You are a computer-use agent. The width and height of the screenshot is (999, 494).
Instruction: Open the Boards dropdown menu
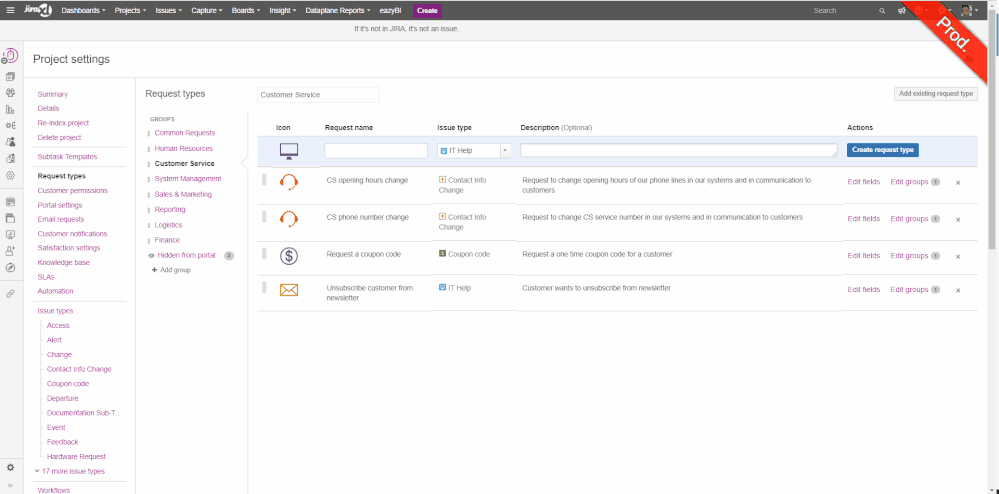tap(246, 11)
